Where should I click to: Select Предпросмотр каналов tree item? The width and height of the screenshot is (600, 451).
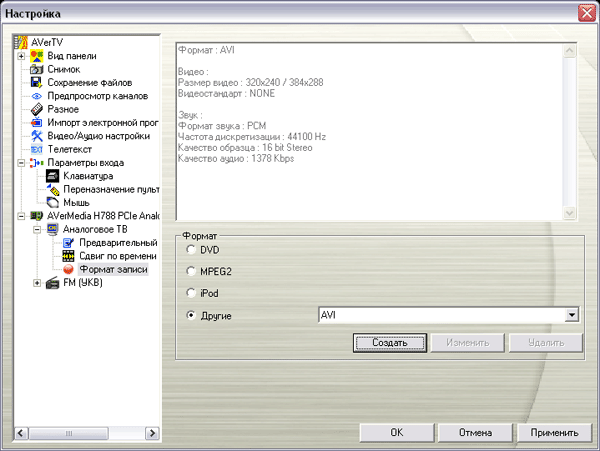point(98,96)
